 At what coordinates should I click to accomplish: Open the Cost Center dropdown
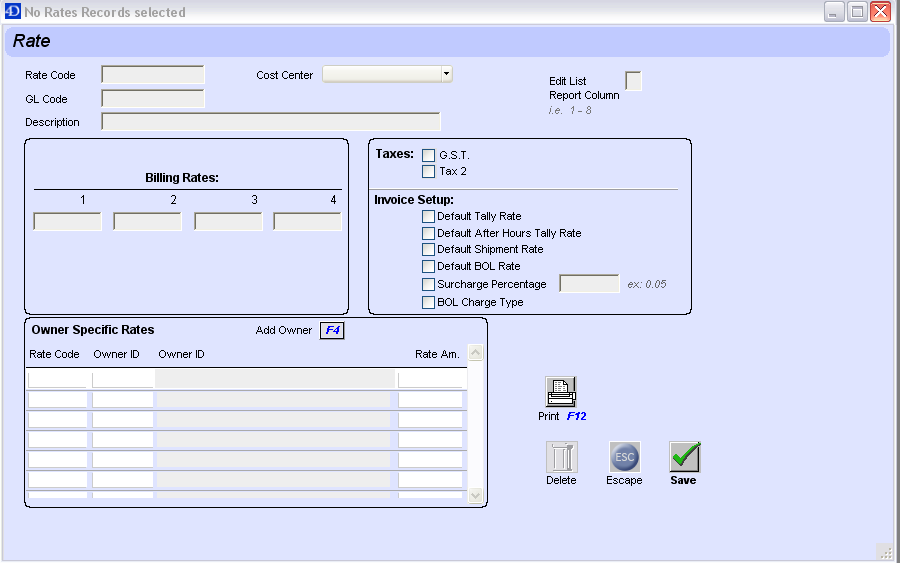(x=446, y=75)
